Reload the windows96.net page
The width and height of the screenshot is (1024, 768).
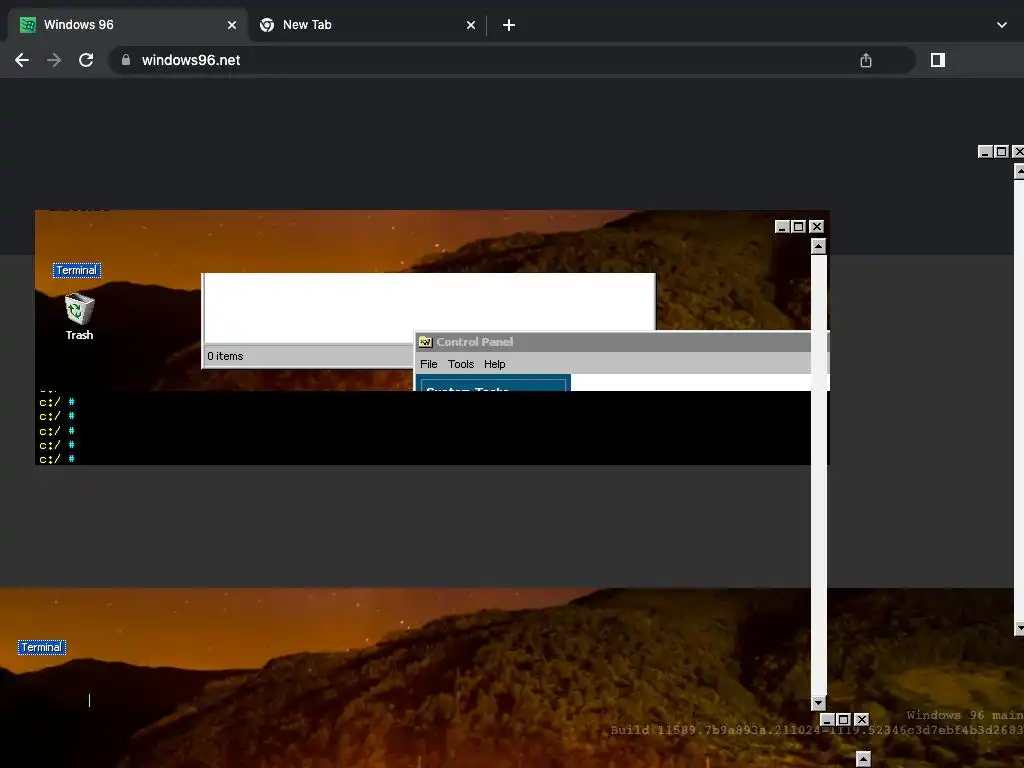point(86,60)
